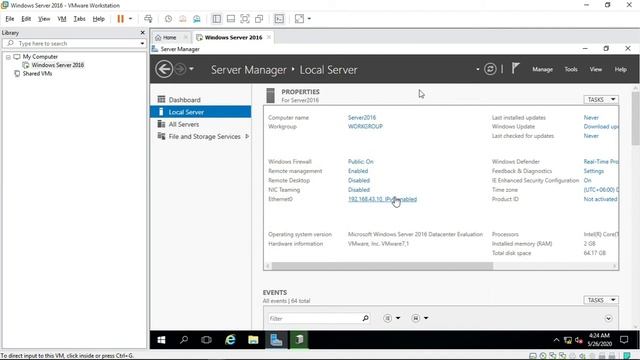Viewport: 640px width, 360px height.
Task: Click the Events Filter input field
Action: 314,318
